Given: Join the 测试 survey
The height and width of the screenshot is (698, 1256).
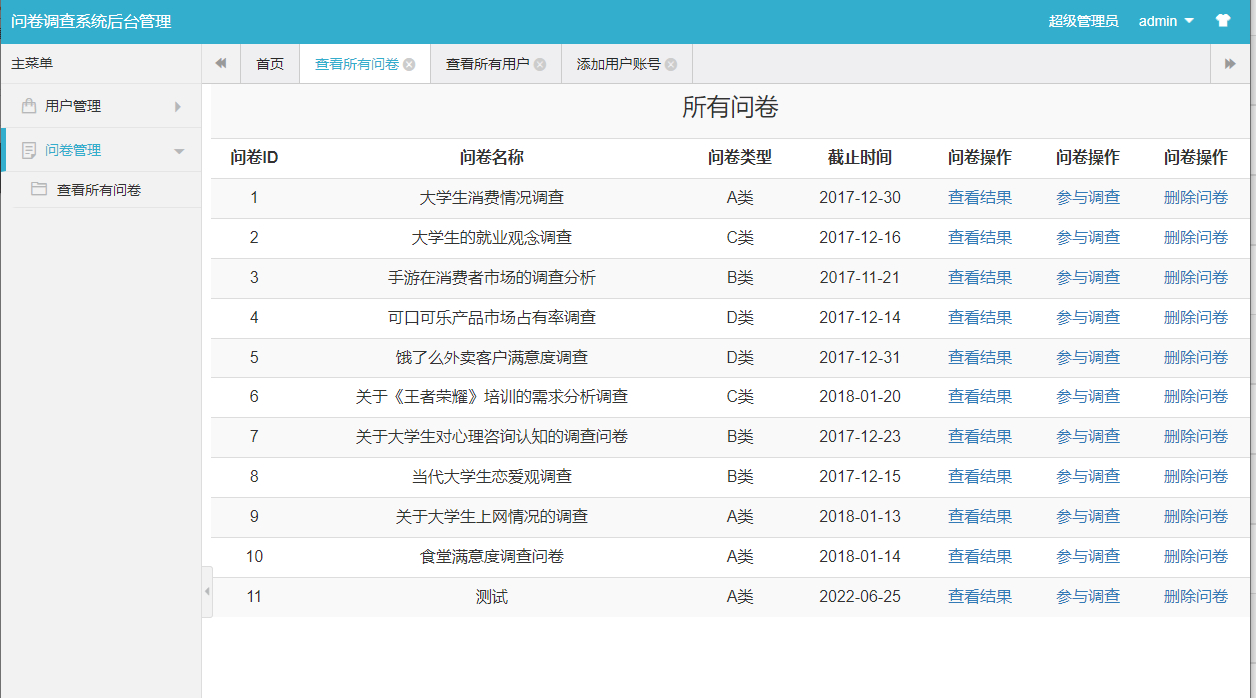Looking at the screenshot, I should [1088, 597].
